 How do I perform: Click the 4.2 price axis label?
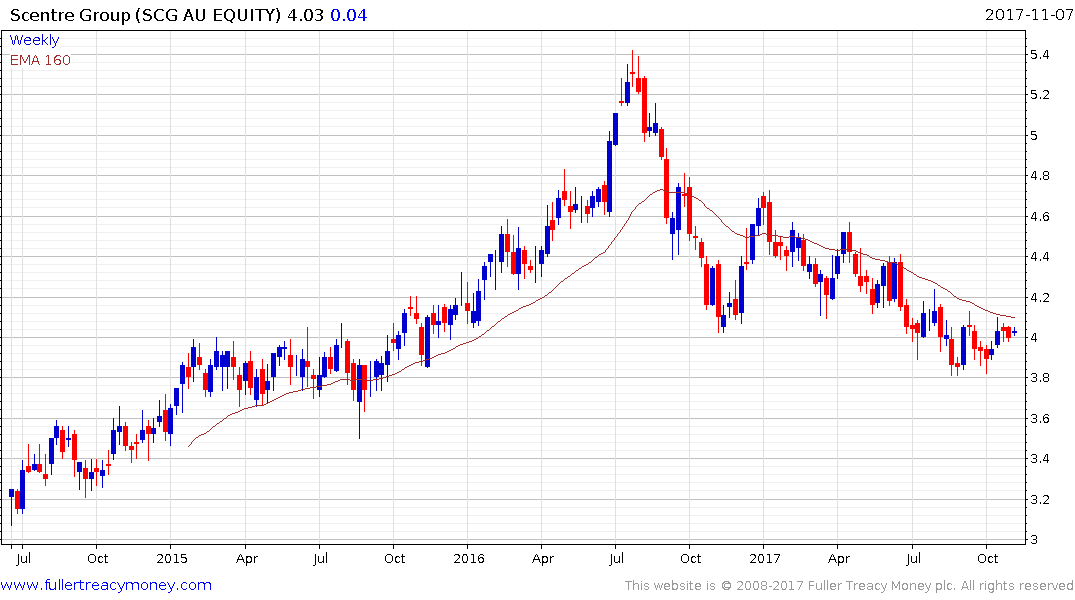[1039, 298]
